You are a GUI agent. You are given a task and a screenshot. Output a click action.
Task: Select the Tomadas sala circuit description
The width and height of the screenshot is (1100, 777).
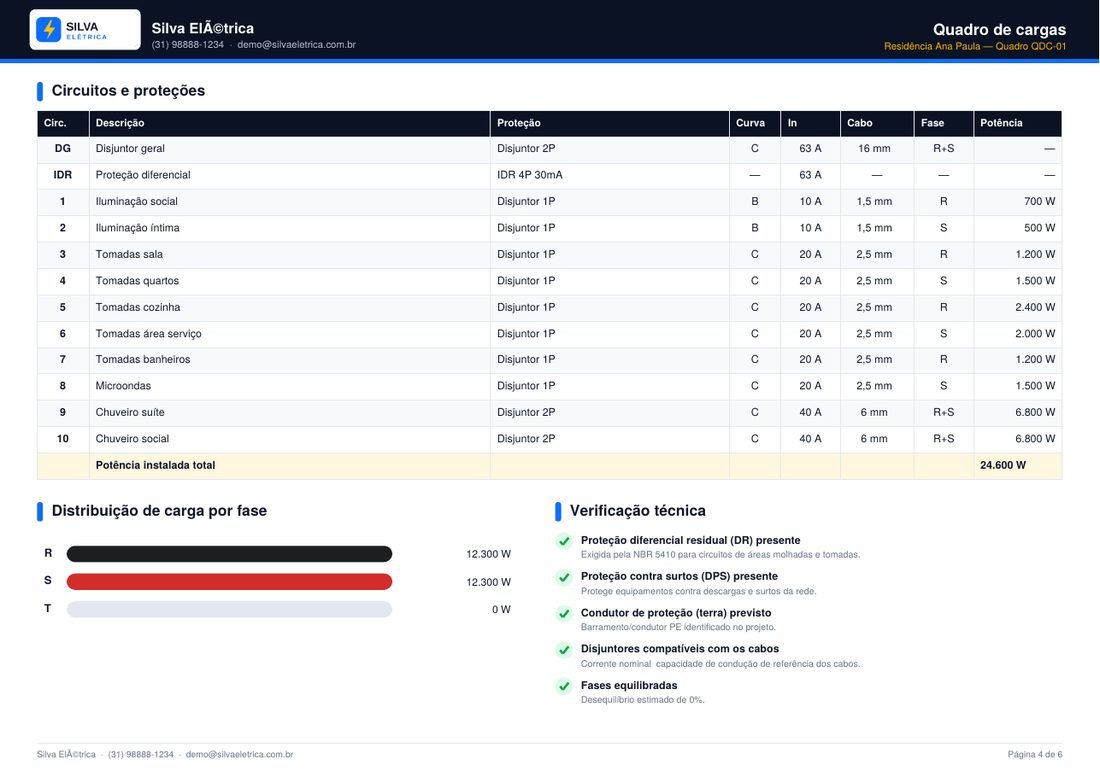(129, 255)
